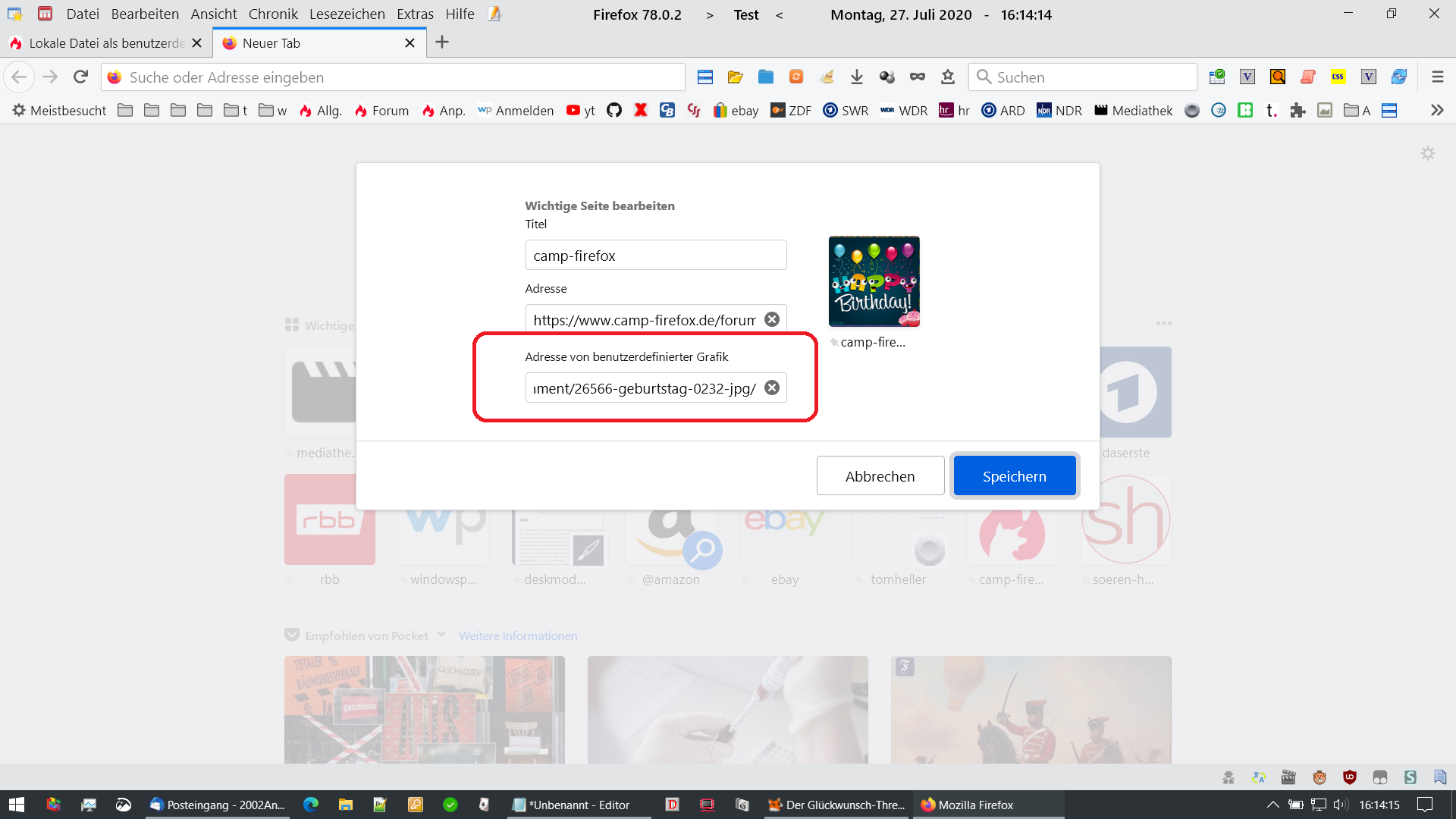
Task: Open the hamburger application menu
Action: (1437, 77)
